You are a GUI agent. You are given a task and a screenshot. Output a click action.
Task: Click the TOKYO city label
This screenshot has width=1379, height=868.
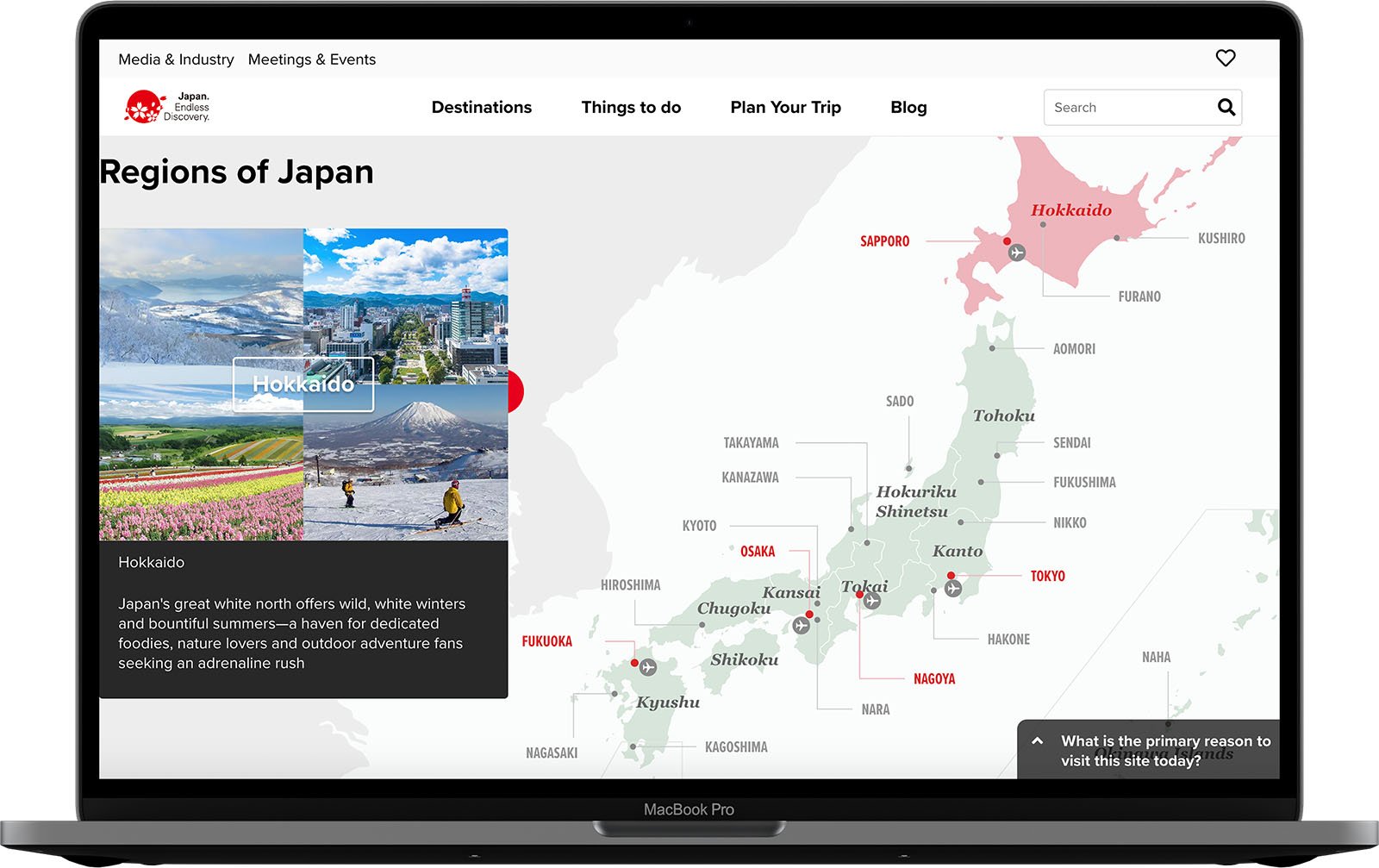click(x=1047, y=576)
